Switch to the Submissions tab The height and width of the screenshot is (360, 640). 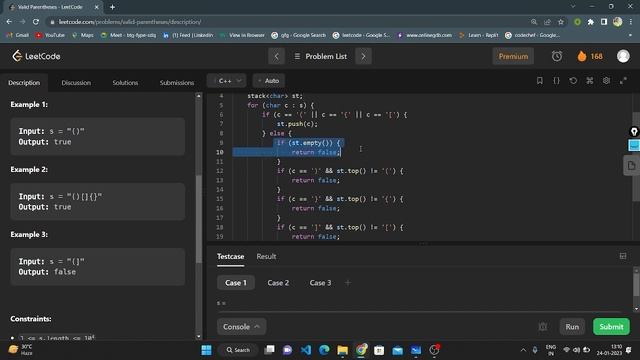[177, 82]
